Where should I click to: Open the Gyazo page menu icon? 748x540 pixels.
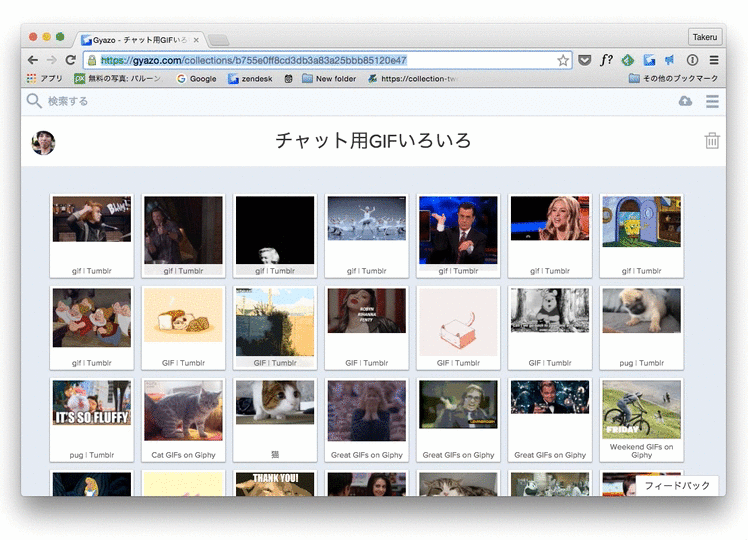(712, 101)
